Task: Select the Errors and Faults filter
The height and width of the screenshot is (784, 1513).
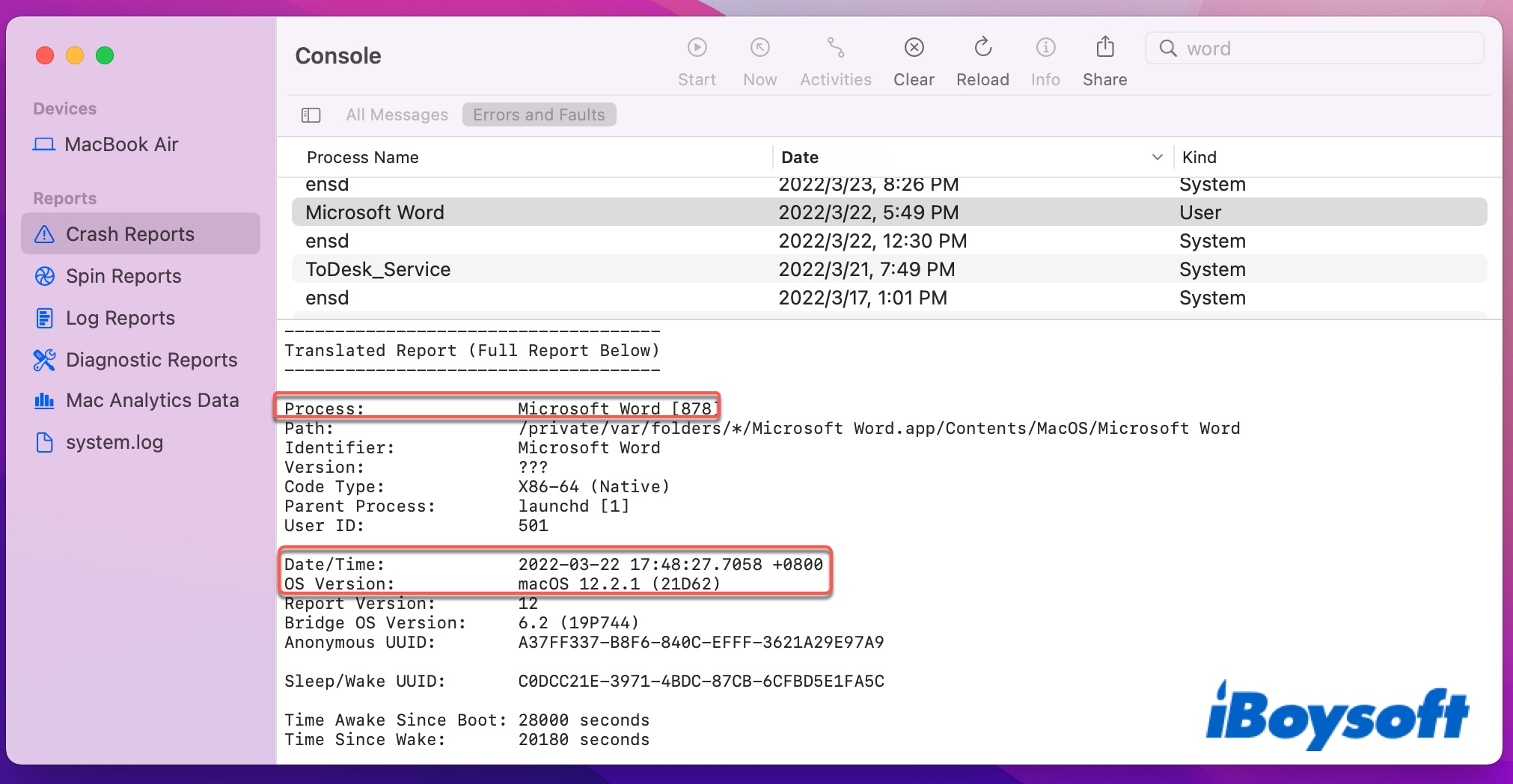Action: [x=539, y=115]
